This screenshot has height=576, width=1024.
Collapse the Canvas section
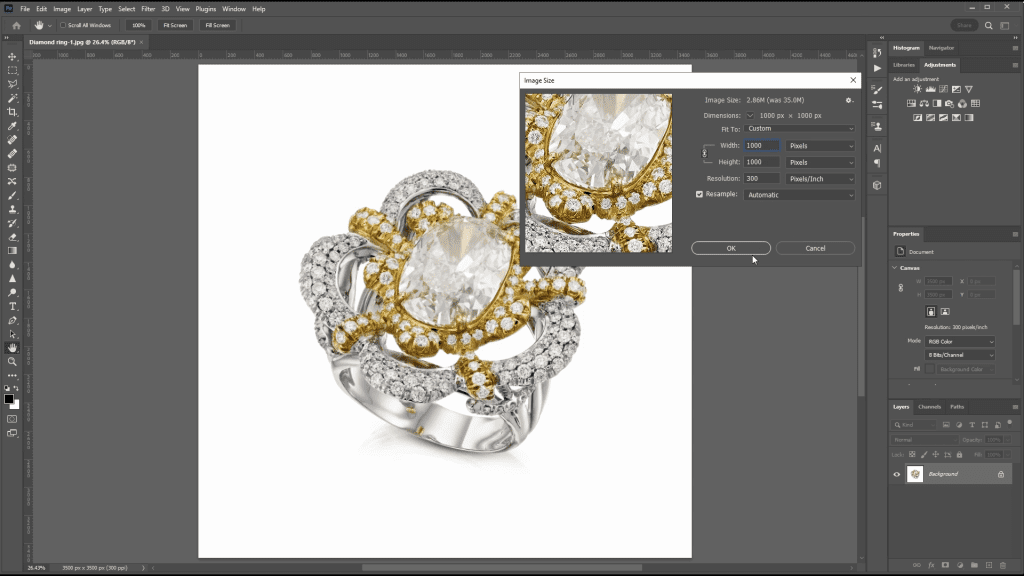(x=895, y=268)
